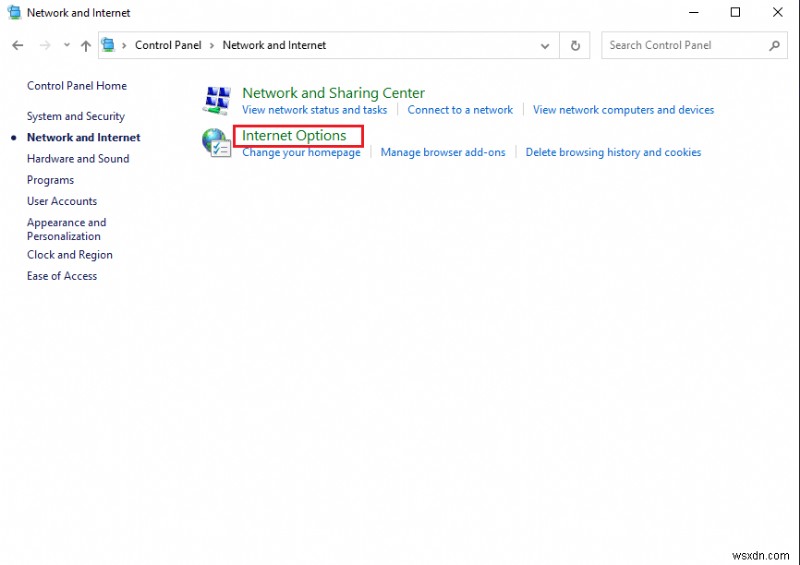Open address bar history dropdown

[545, 46]
